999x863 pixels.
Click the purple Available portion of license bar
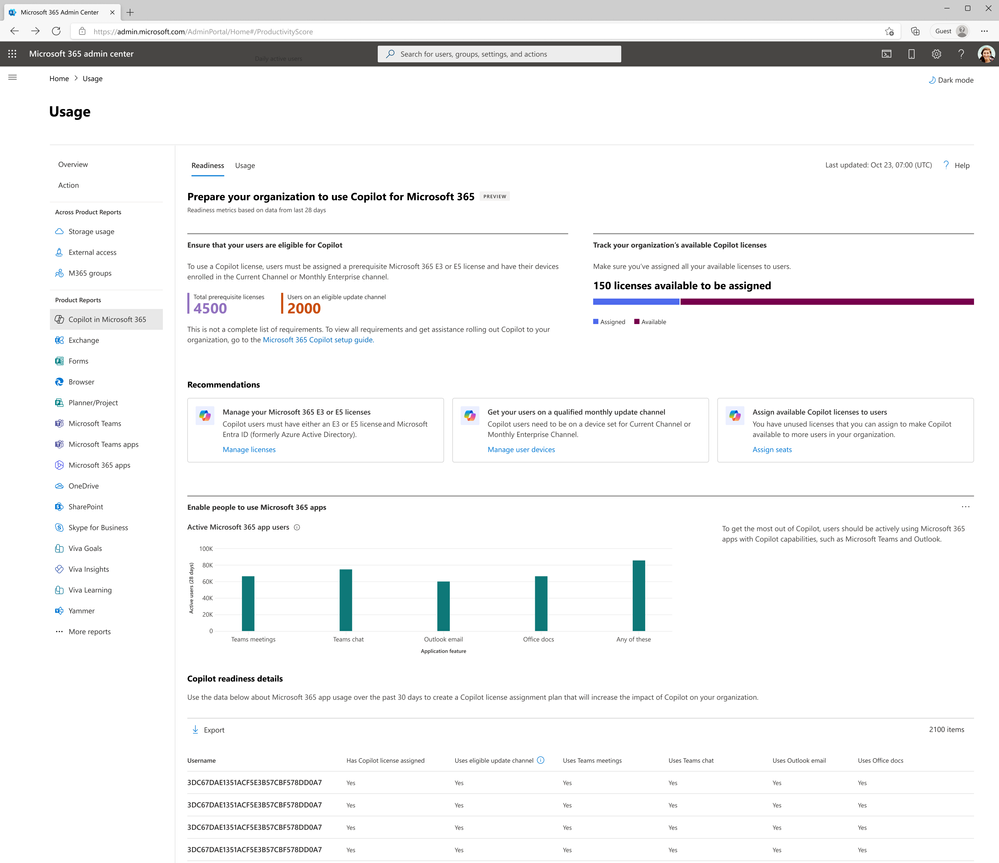pyautogui.click(x=827, y=302)
